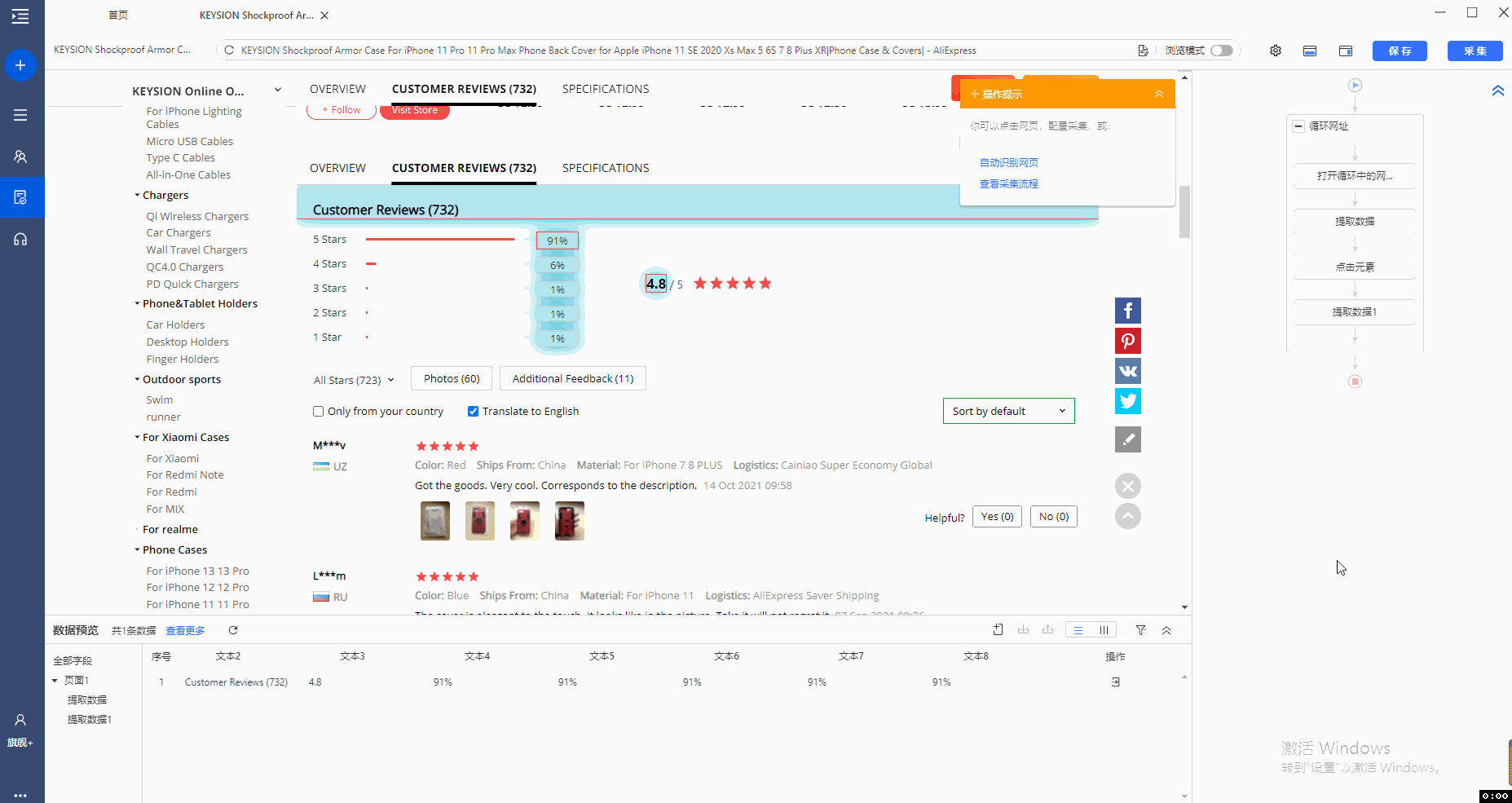1512x803 pixels.
Task: Click the blue plus new-task button
Action: 20,65
